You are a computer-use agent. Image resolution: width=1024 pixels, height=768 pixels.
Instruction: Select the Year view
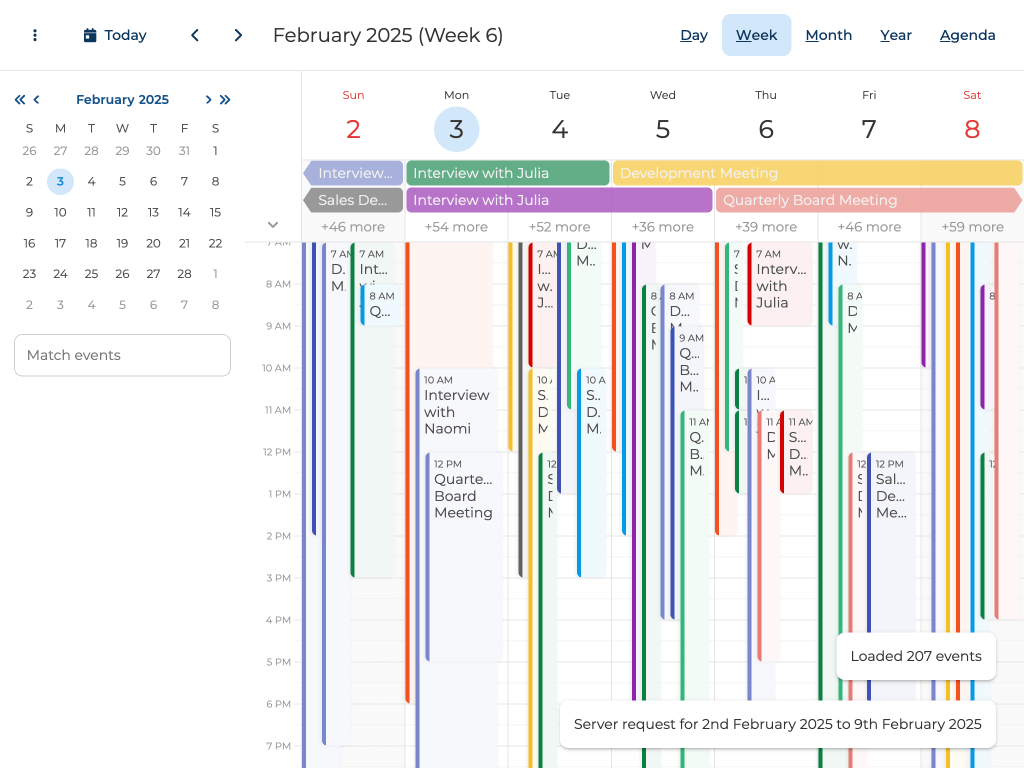tap(895, 35)
